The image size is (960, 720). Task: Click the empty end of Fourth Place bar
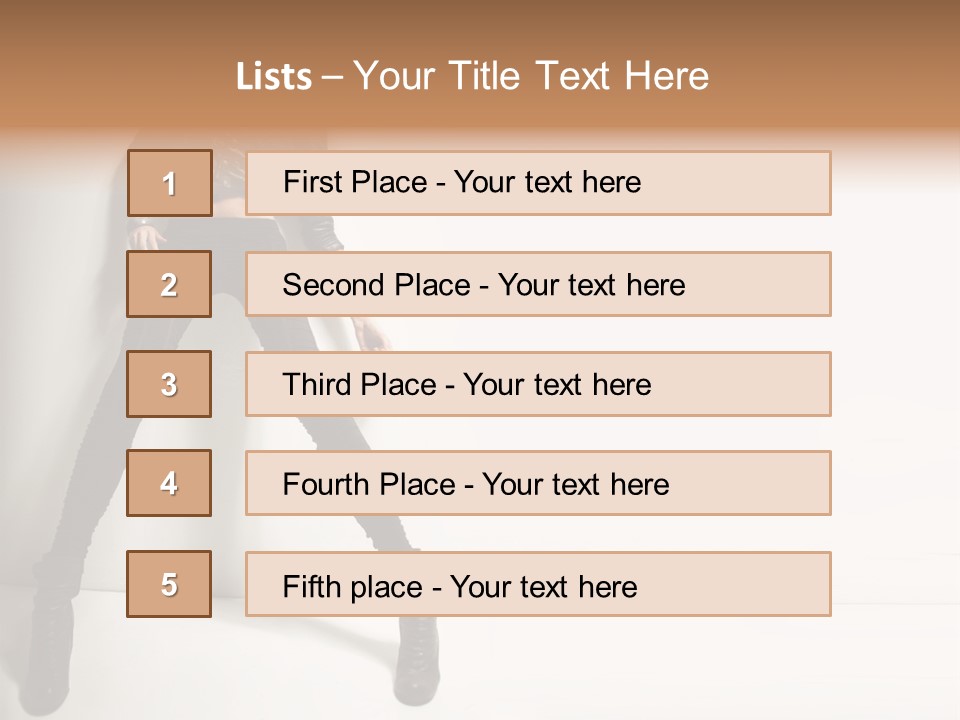click(750, 483)
